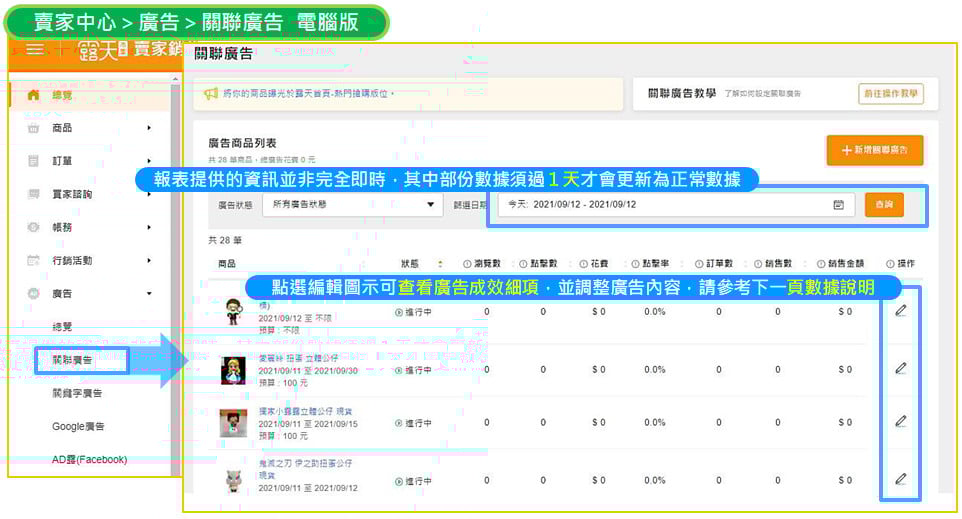Click the sort arrows next to 狀態
Screen dimensions: 962x519
(x=441, y=263)
